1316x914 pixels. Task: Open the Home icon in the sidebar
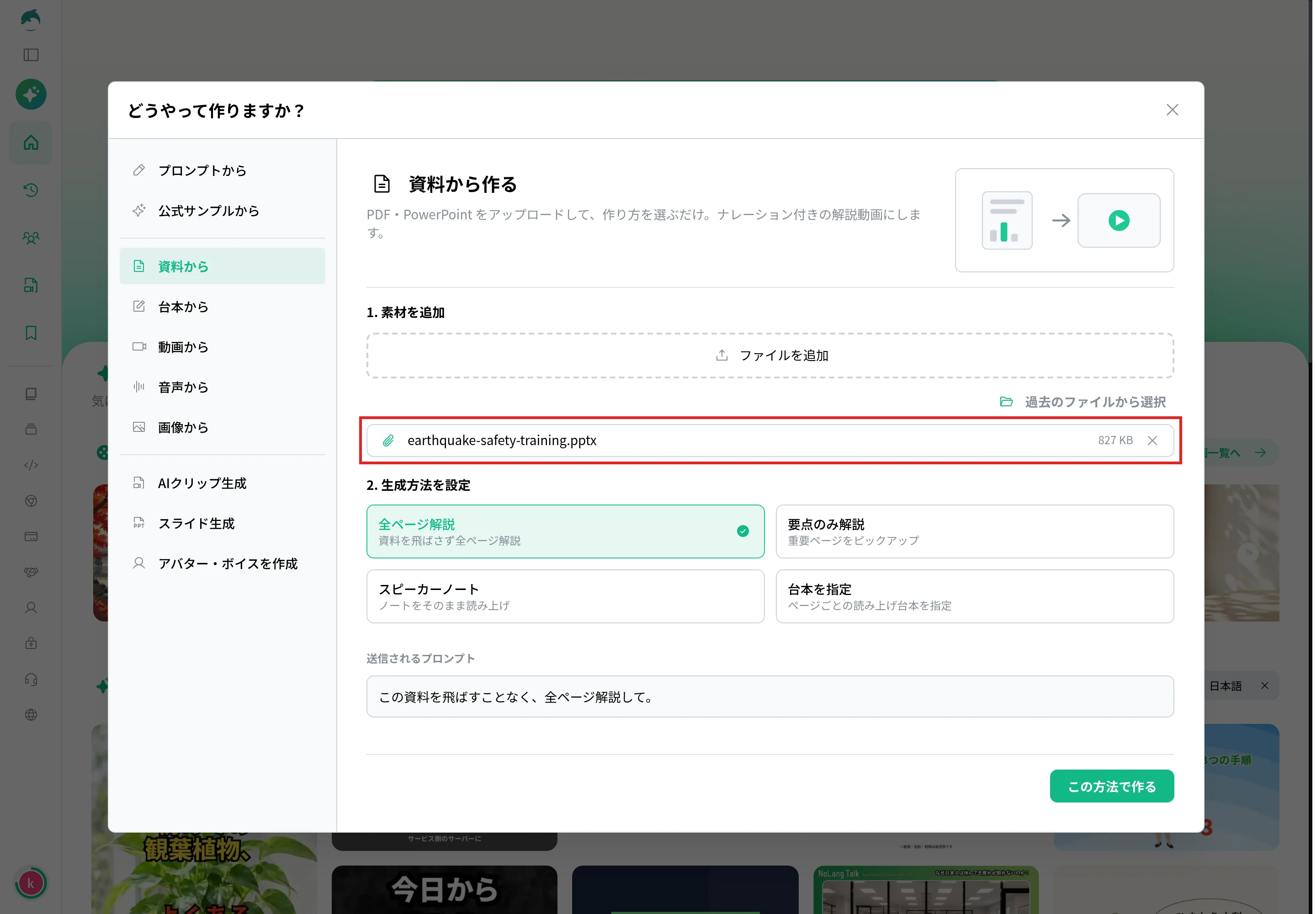pyautogui.click(x=31, y=143)
